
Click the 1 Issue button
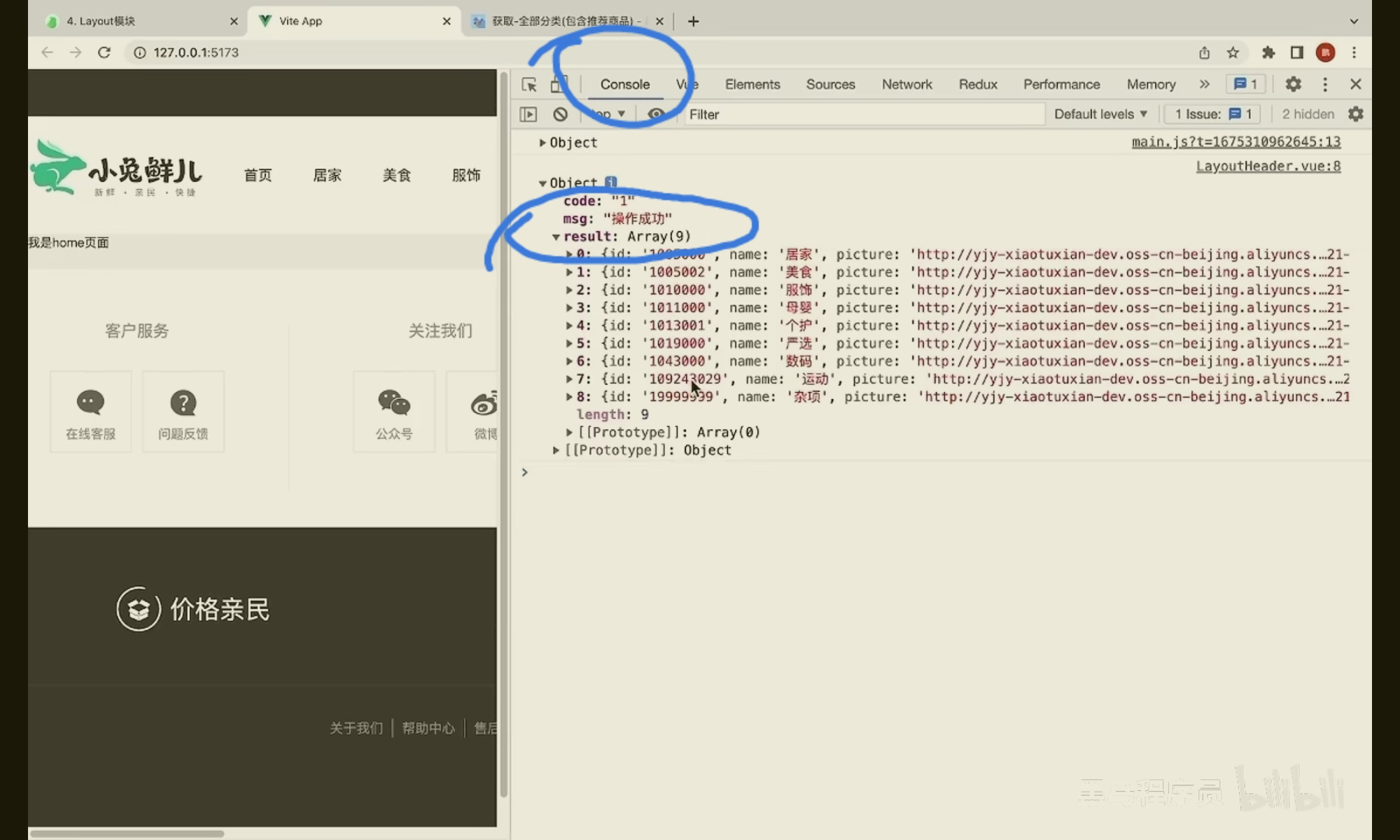tap(1212, 114)
